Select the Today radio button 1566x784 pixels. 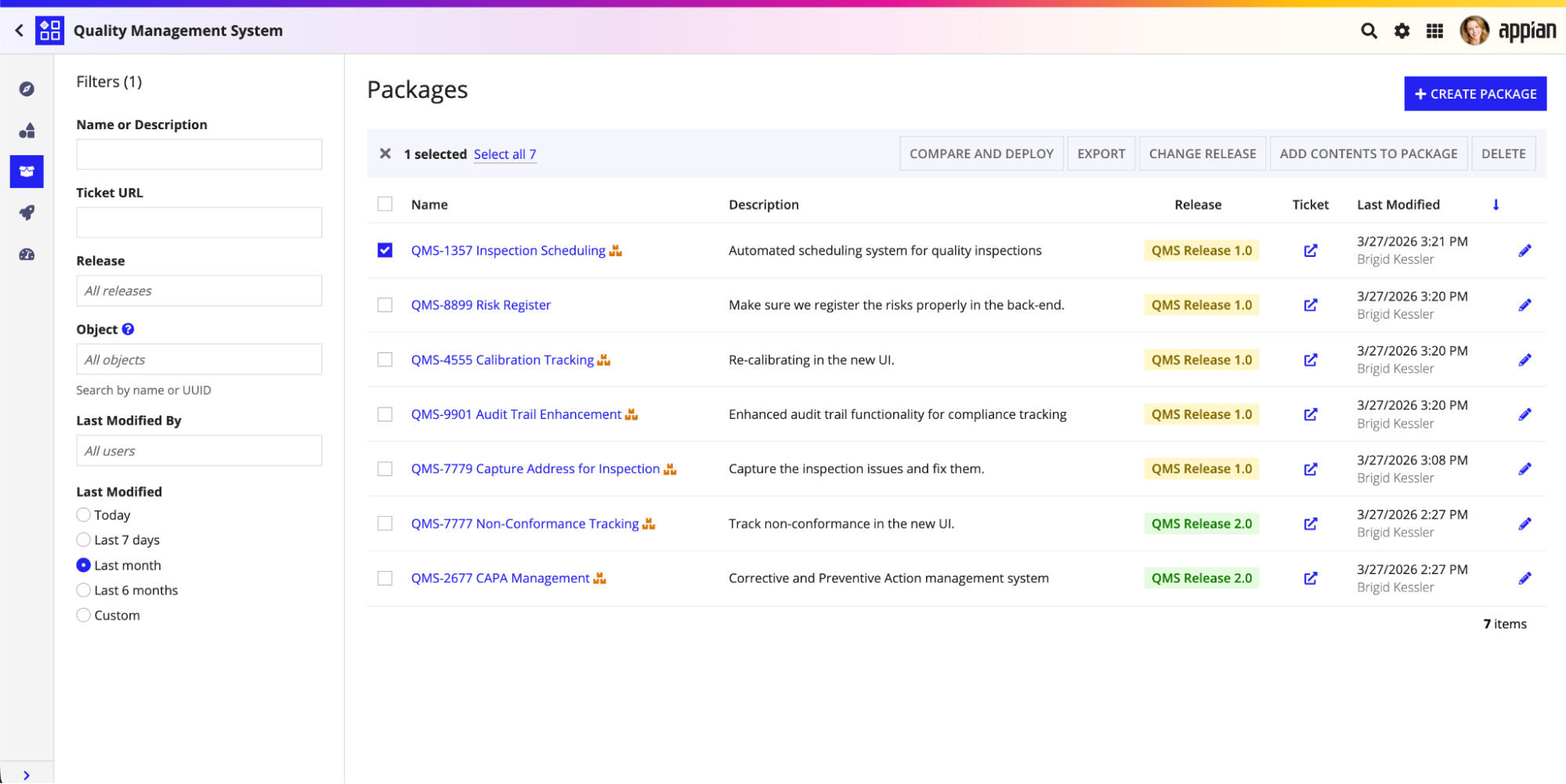pyautogui.click(x=83, y=515)
